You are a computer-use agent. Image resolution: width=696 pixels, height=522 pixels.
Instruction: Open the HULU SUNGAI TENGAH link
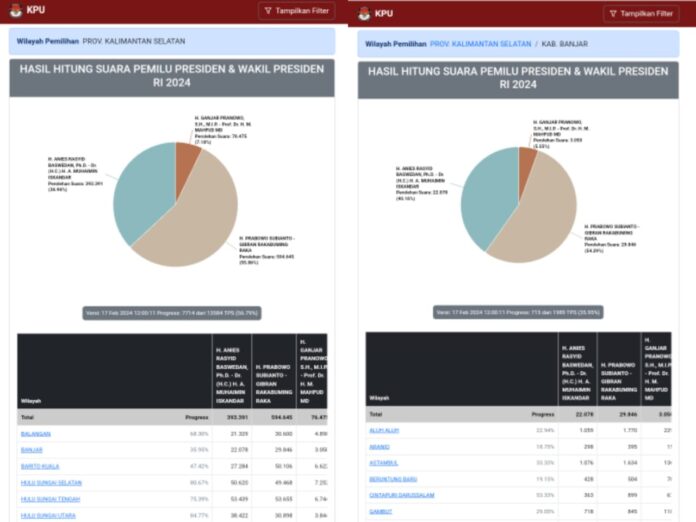click(51, 498)
